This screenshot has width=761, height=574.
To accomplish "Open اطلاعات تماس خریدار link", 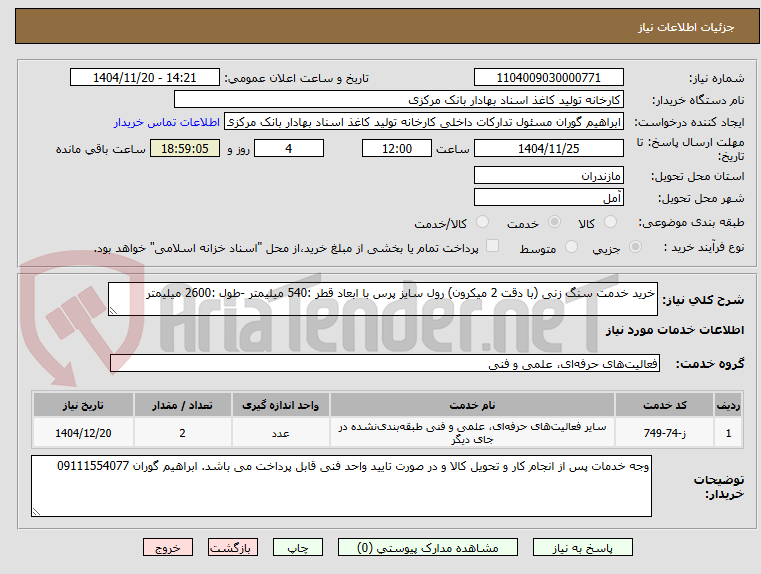I will tap(167, 122).
